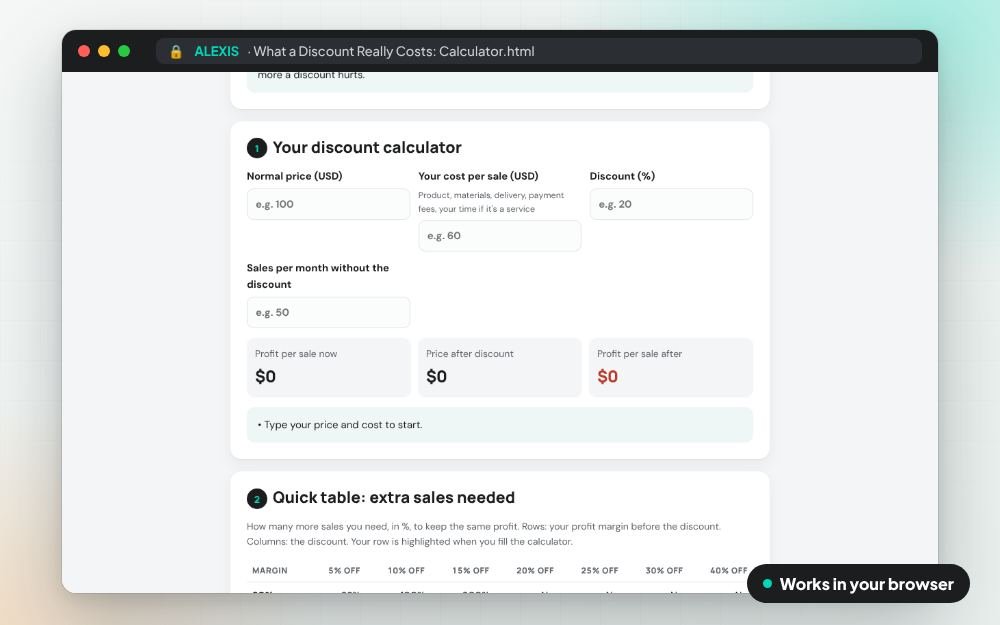Click the lock icon in the address bar
Screen dimensions: 1000x625
pyautogui.click(x=176, y=52)
